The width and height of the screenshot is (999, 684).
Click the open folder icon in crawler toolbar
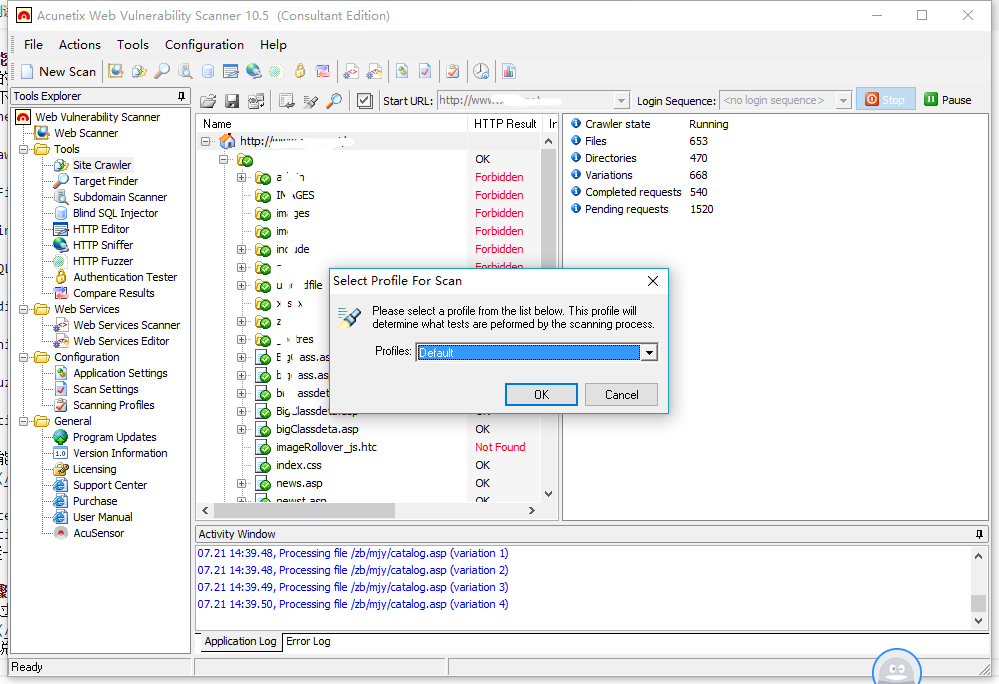click(208, 101)
